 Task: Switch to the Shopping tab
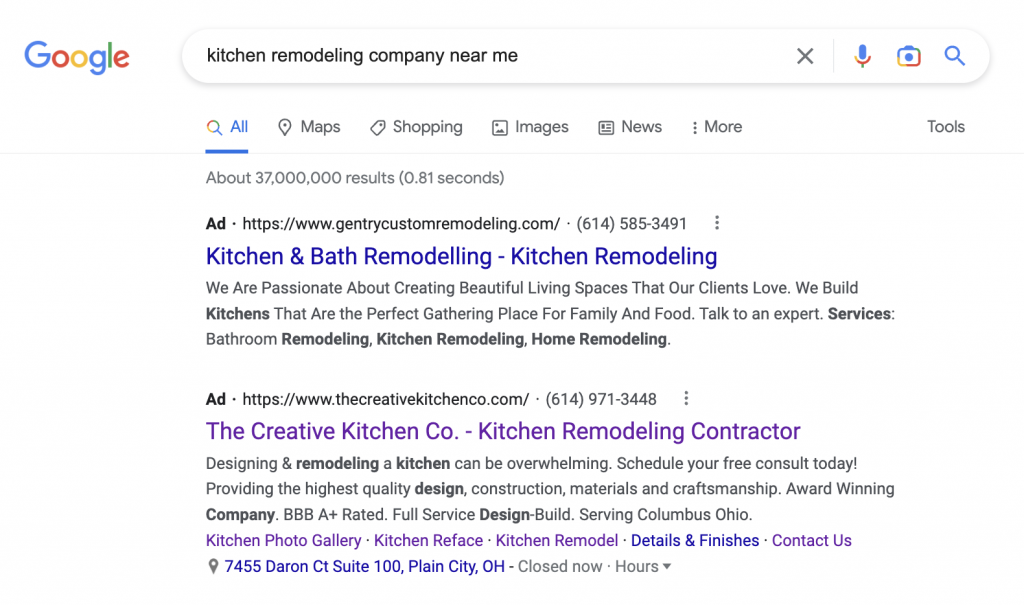pos(416,127)
